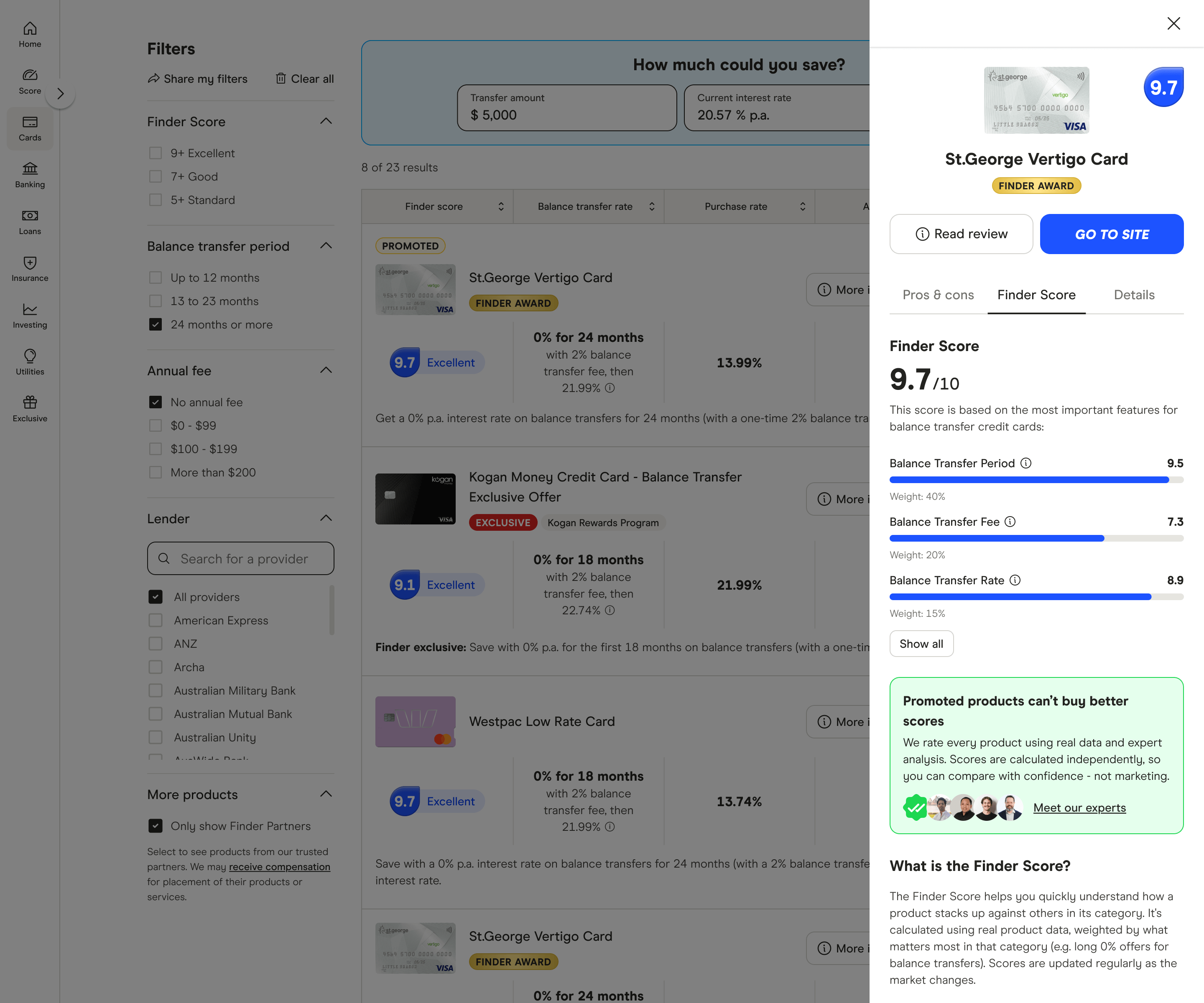
Task: Collapse the Balance transfer period section
Action: [x=326, y=246]
